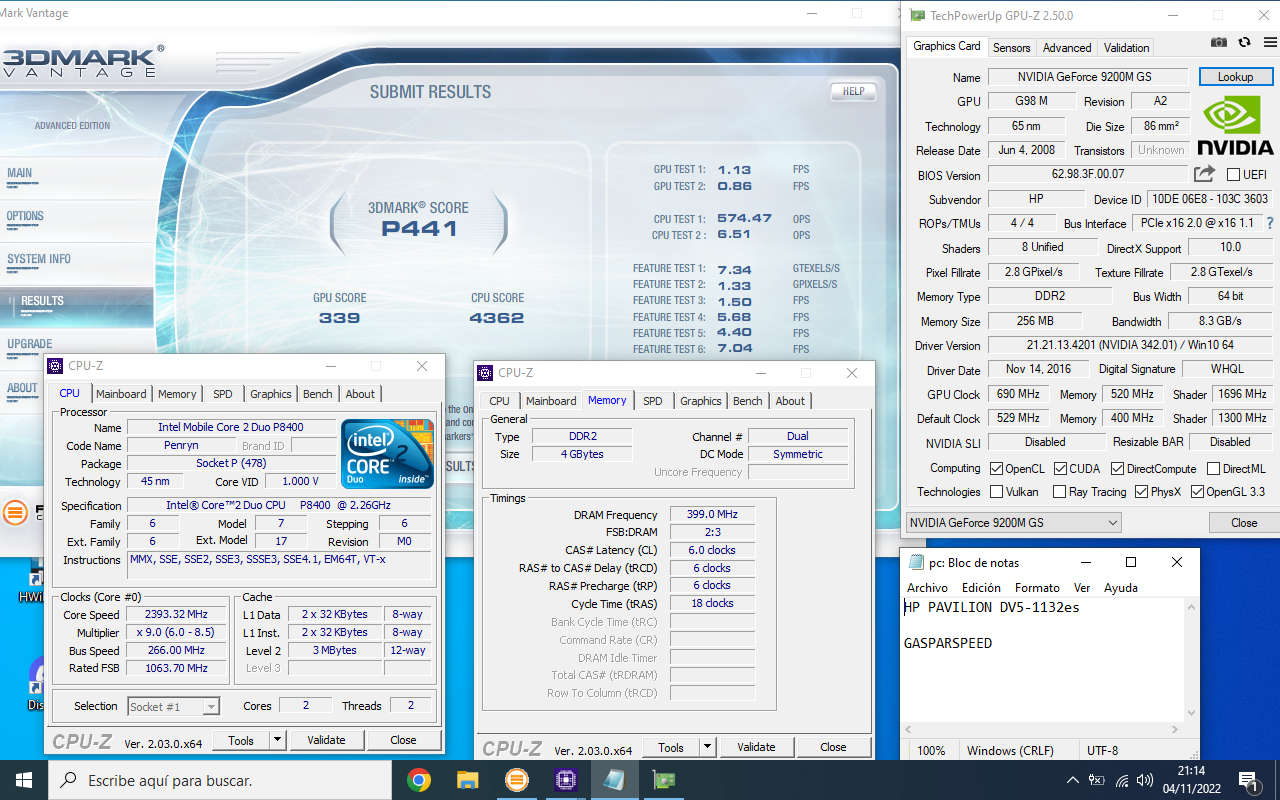Screen dimensions: 1280x800
Task: Click the HELP button in 3DMark
Action: click(853, 91)
